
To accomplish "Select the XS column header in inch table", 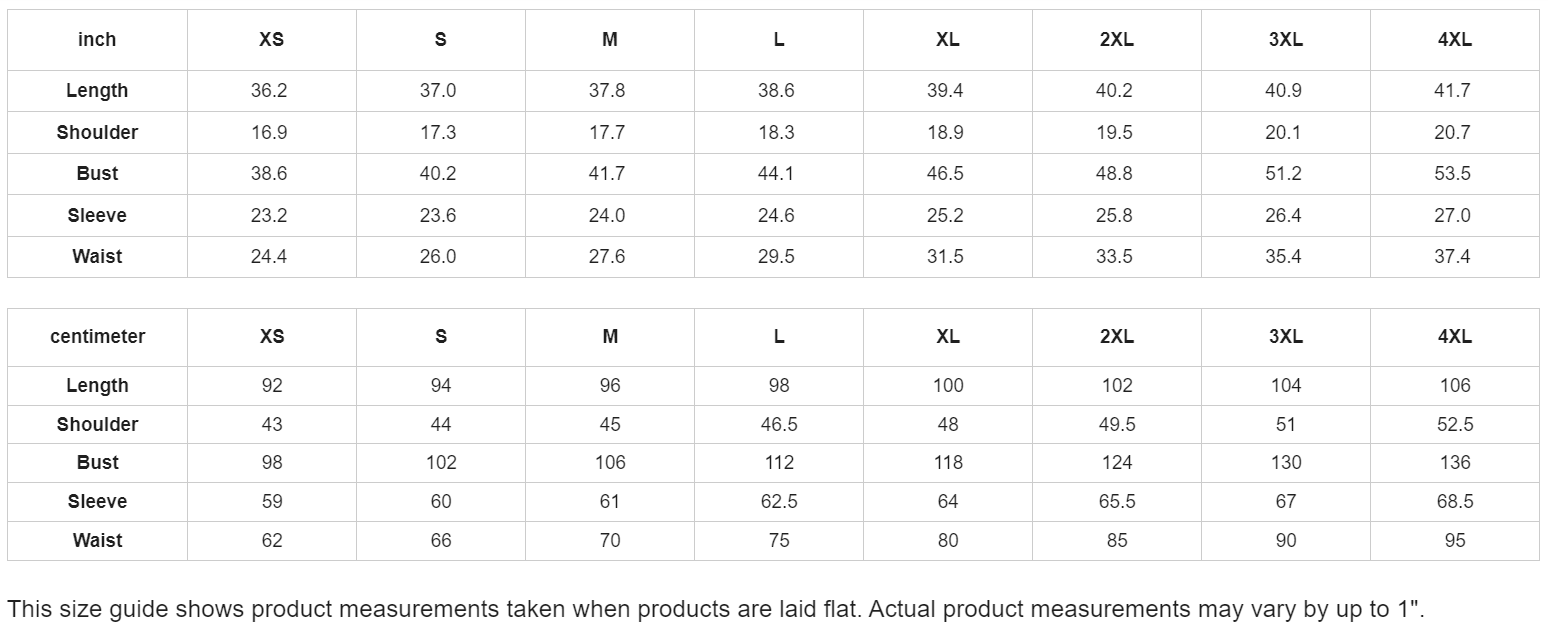I will coord(271,40).
